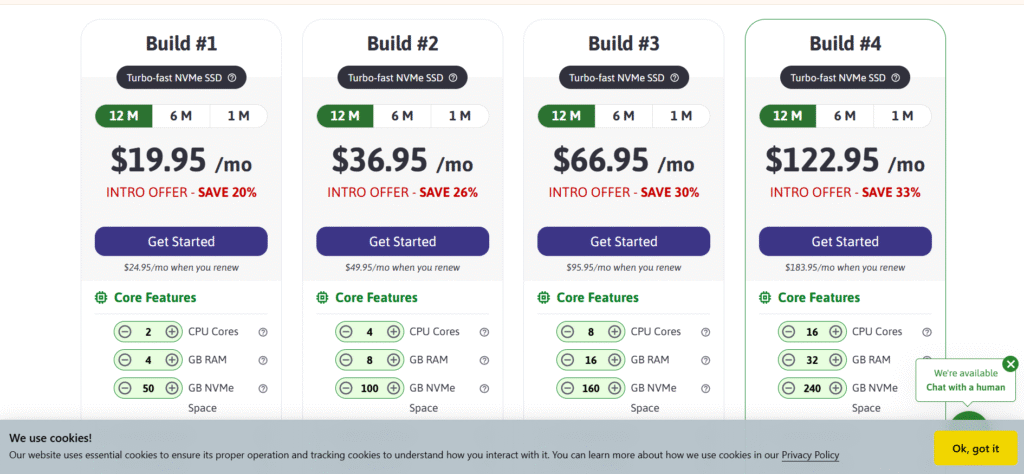This screenshot has width=1024, height=474.
Task: Click Chat with a human
Action: point(964,387)
